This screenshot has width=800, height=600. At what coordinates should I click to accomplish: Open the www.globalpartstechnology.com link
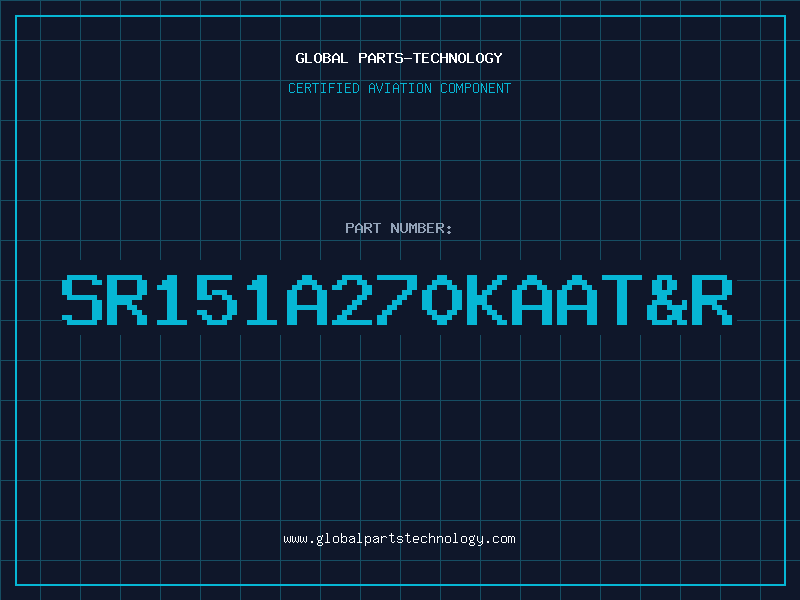(x=399, y=539)
